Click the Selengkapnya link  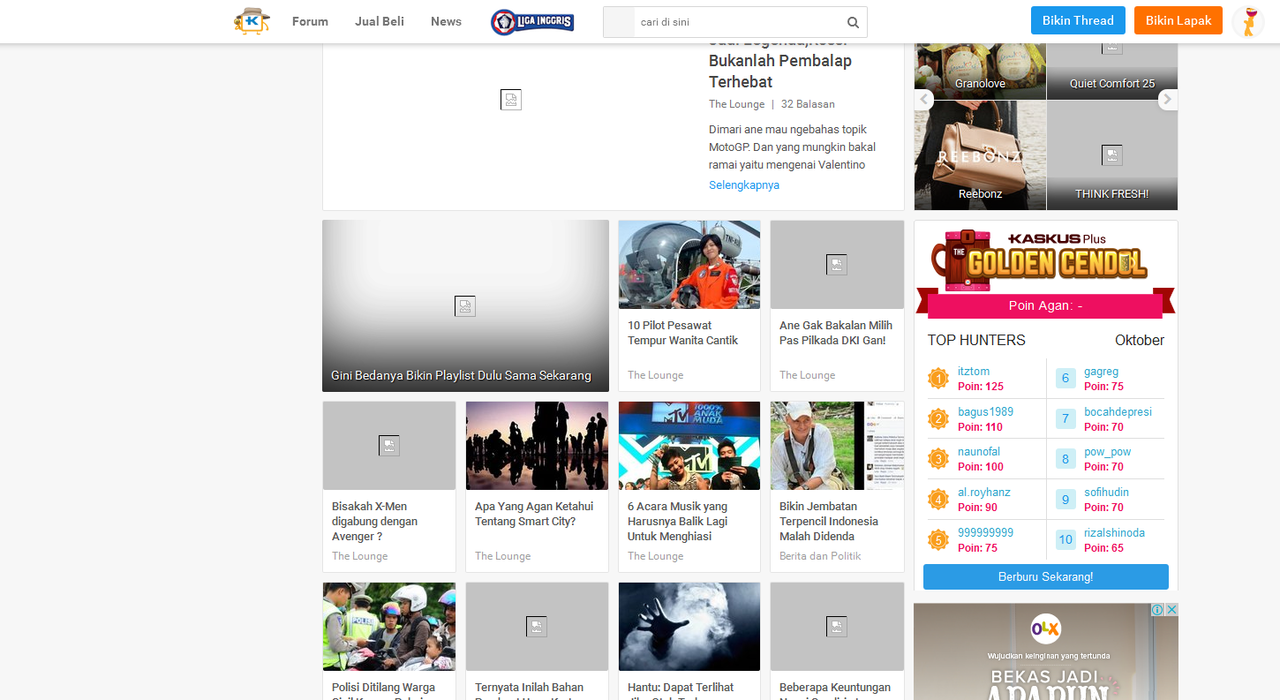744,185
